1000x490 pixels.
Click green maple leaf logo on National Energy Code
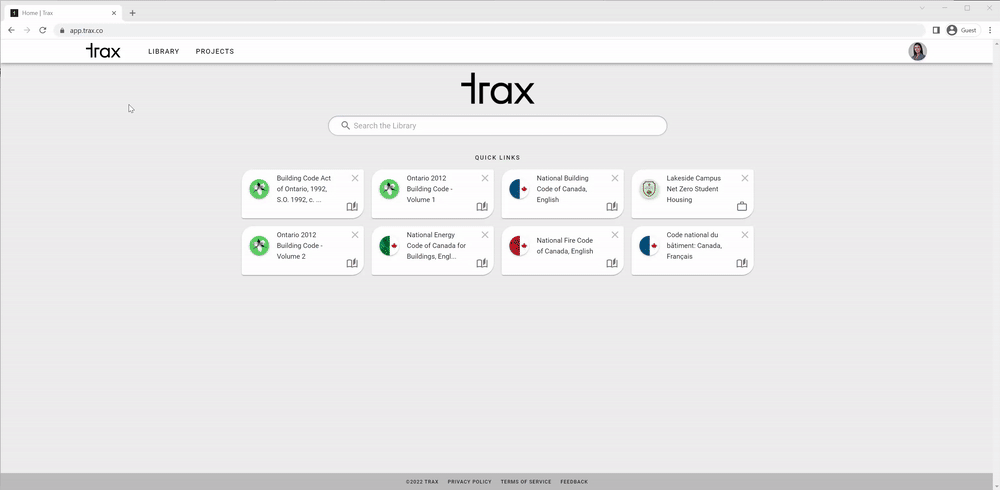click(389, 246)
